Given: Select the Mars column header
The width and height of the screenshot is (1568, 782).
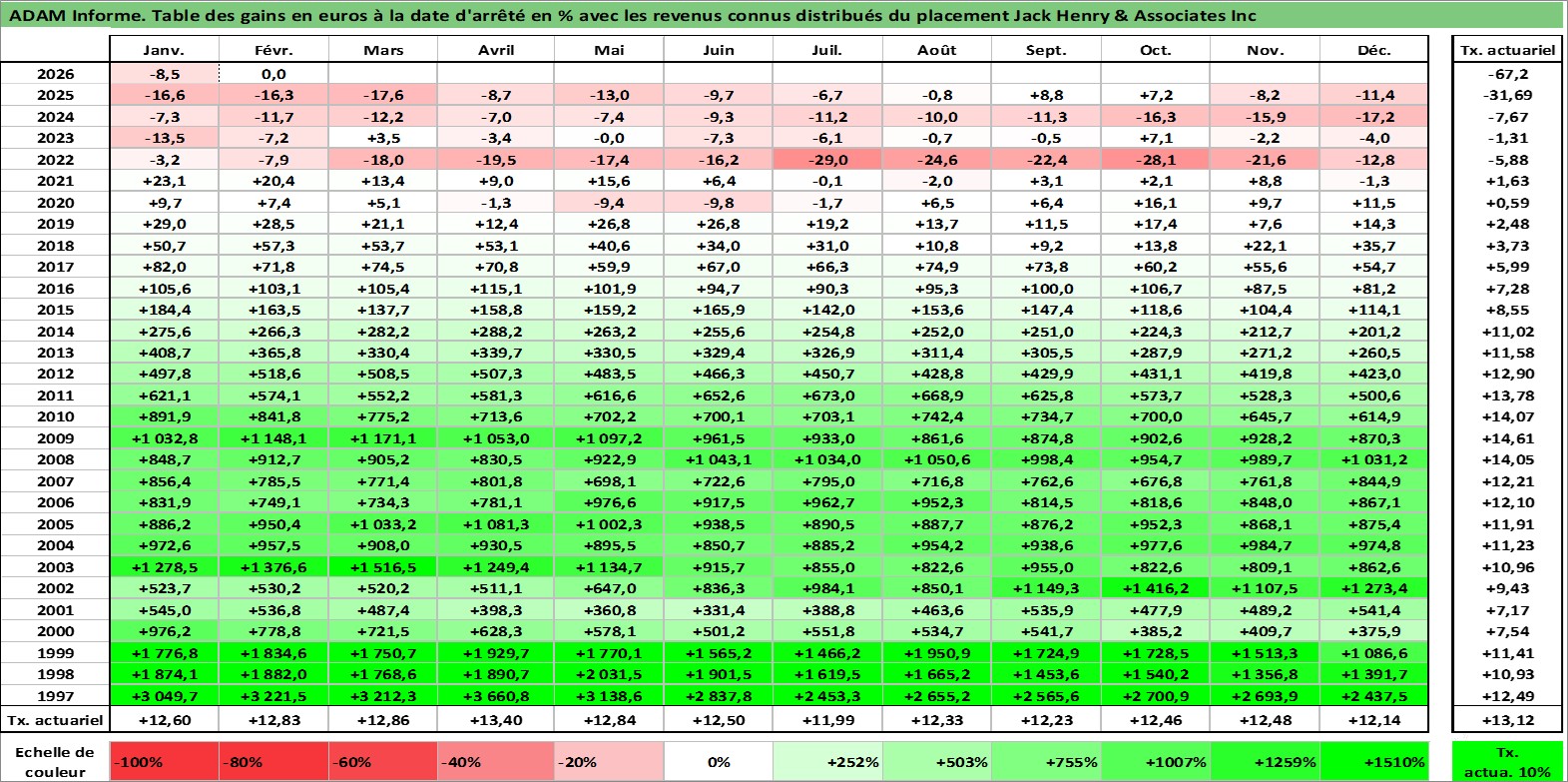Looking at the screenshot, I should (383, 50).
